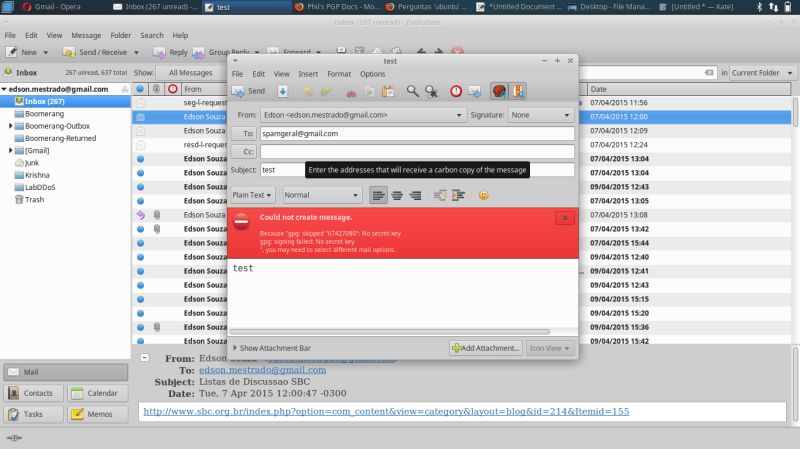Click the edson.mestrado@gmail.com To link in preview
The height and width of the screenshot is (449, 800).
coord(262,370)
